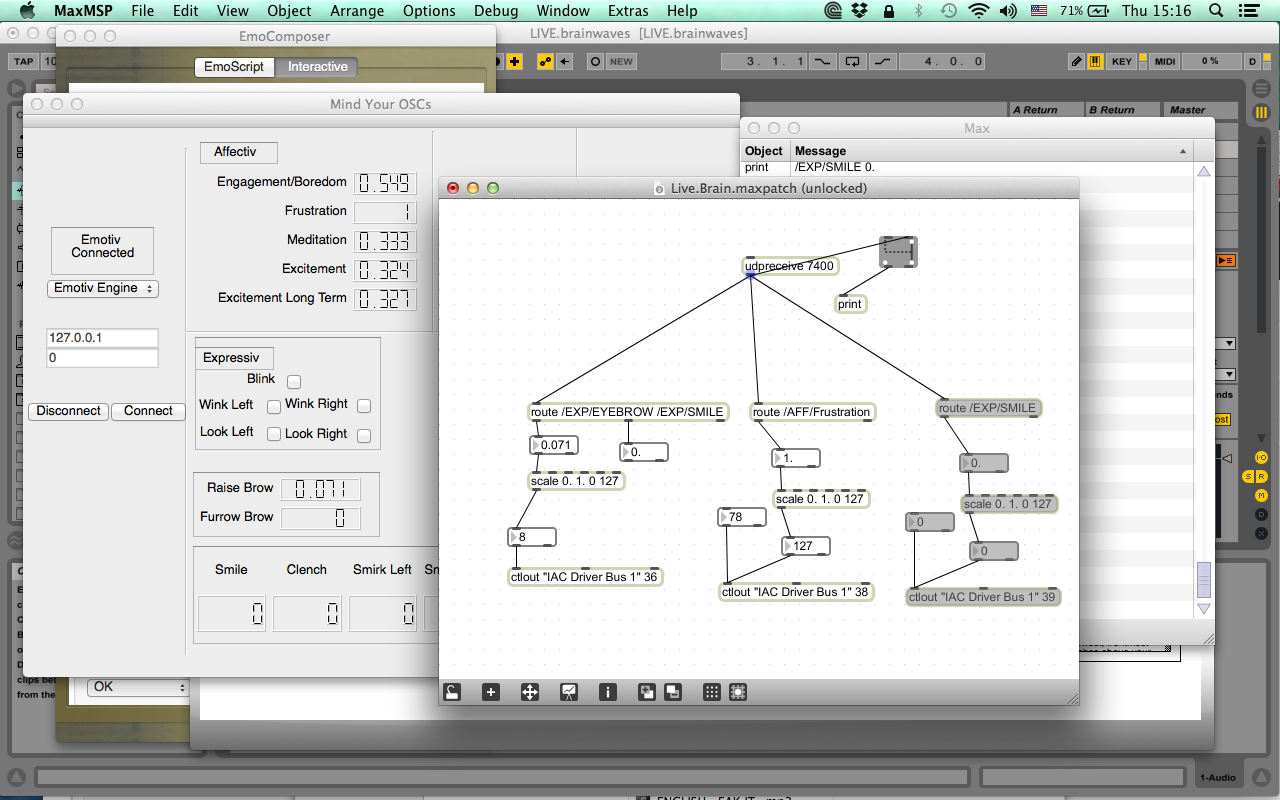Open the patcher Inspector with the i icon
This screenshot has width=1280, height=800.
(x=607, y=691)
